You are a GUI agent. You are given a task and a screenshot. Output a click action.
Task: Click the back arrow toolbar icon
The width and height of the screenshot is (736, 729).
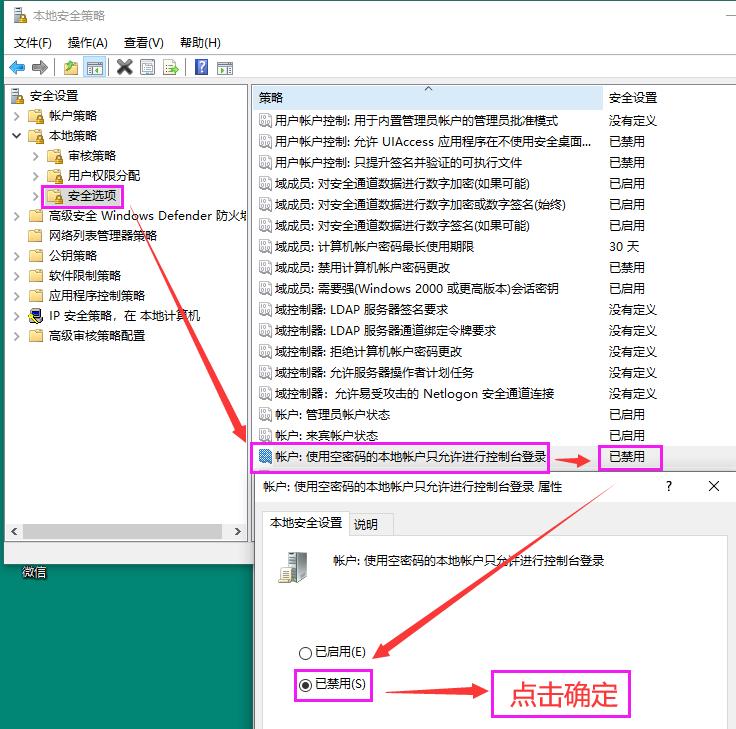coord(17,67)
